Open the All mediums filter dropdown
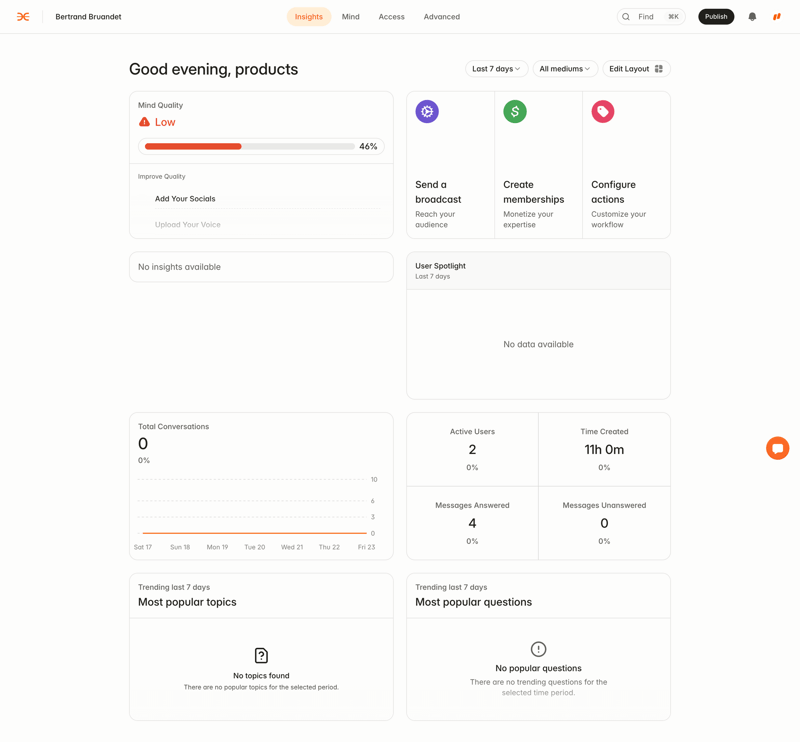 click(564, 69)
